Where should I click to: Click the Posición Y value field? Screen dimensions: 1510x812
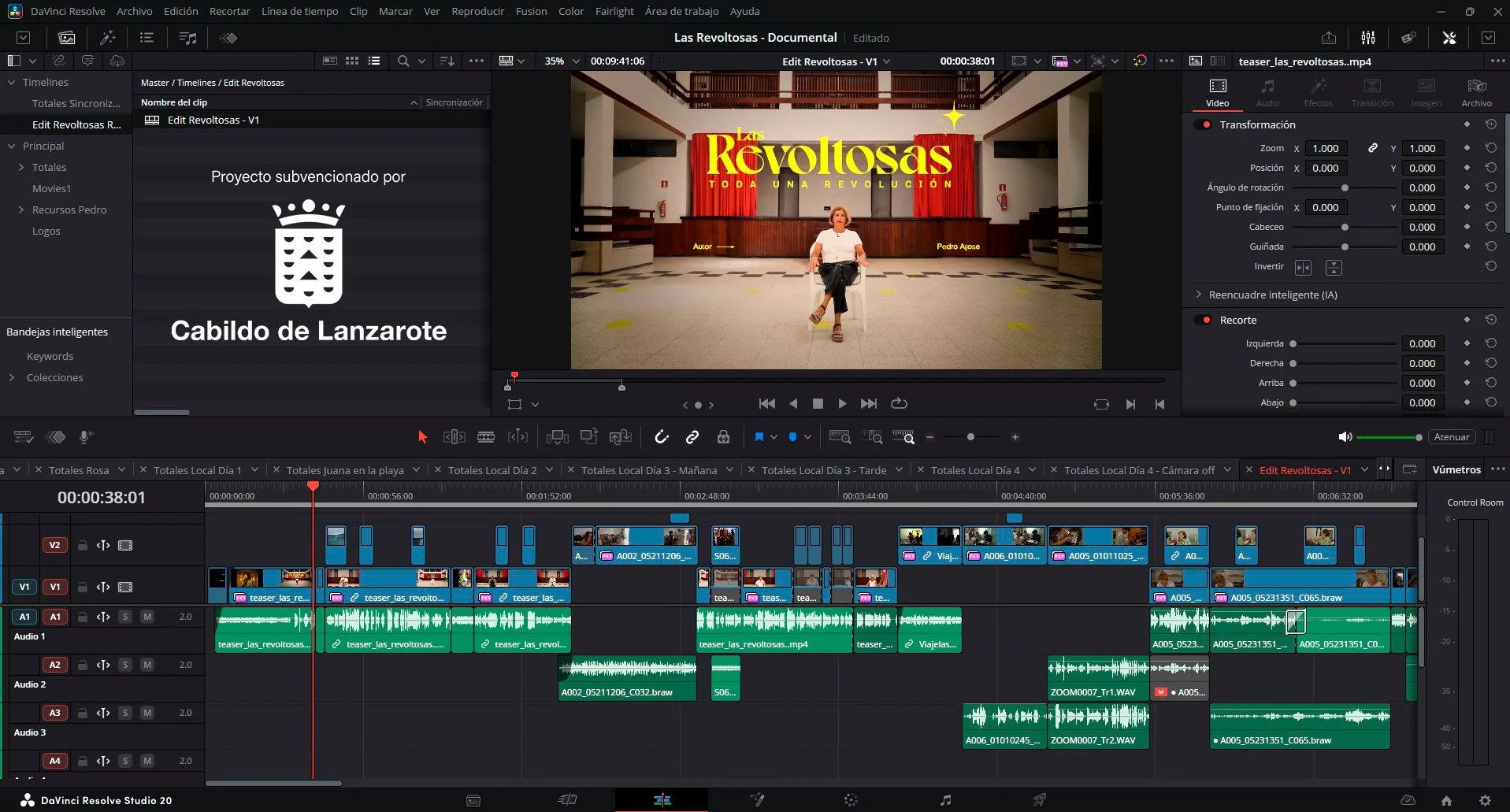click(1423, 168)
